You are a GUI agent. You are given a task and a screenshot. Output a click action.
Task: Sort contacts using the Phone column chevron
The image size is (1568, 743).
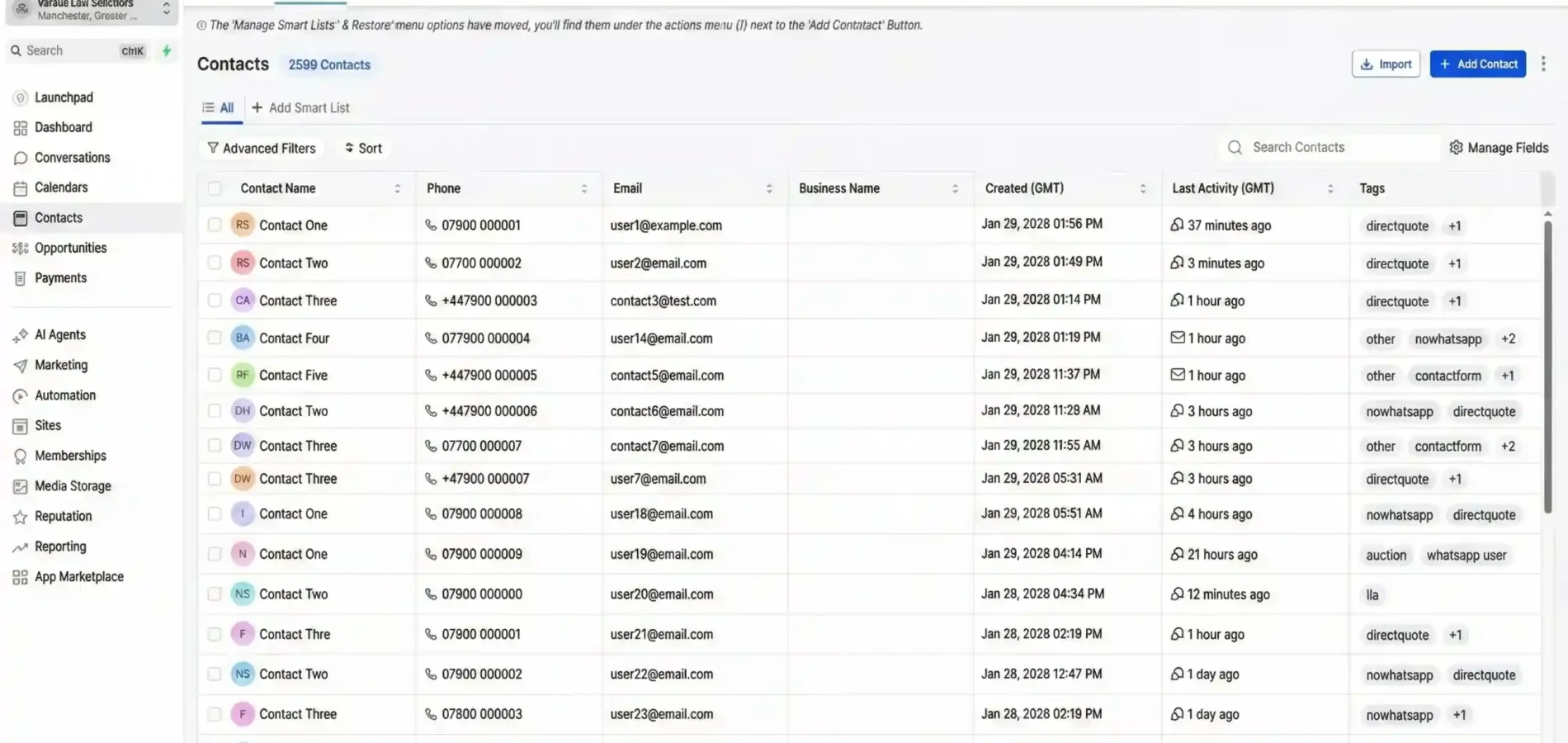(585, 187)
